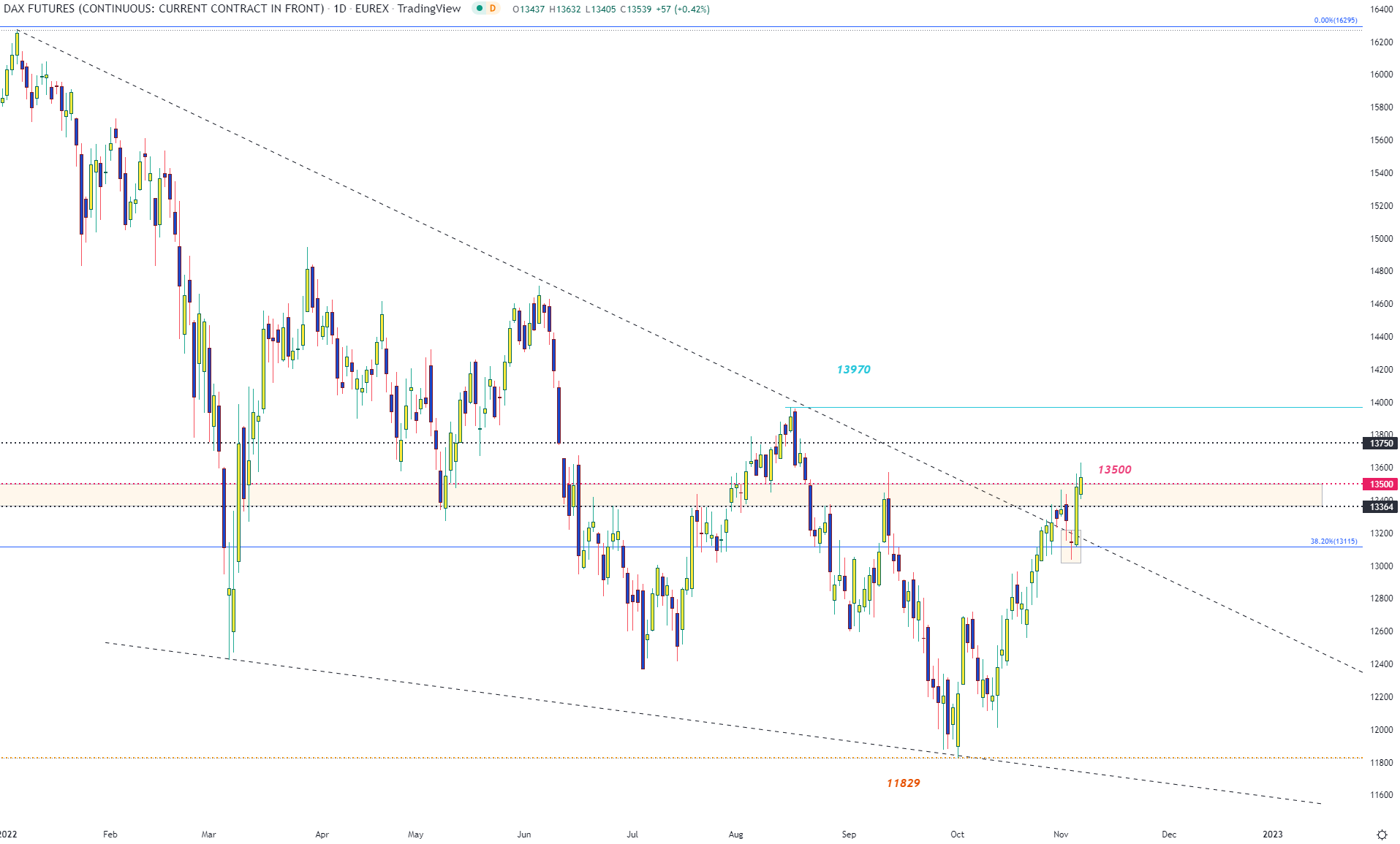Click 14600 on the price axis
Image resolution: width=1400 pixels, height=844 pixels.
pos(1381,304)
